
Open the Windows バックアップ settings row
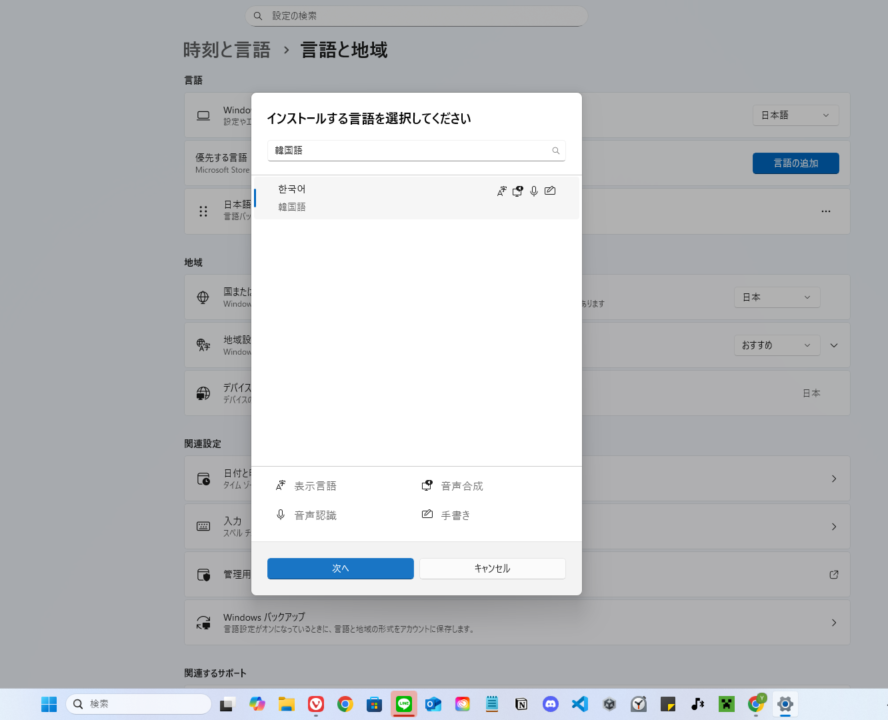pyautogui.click(x=520, y=622)
